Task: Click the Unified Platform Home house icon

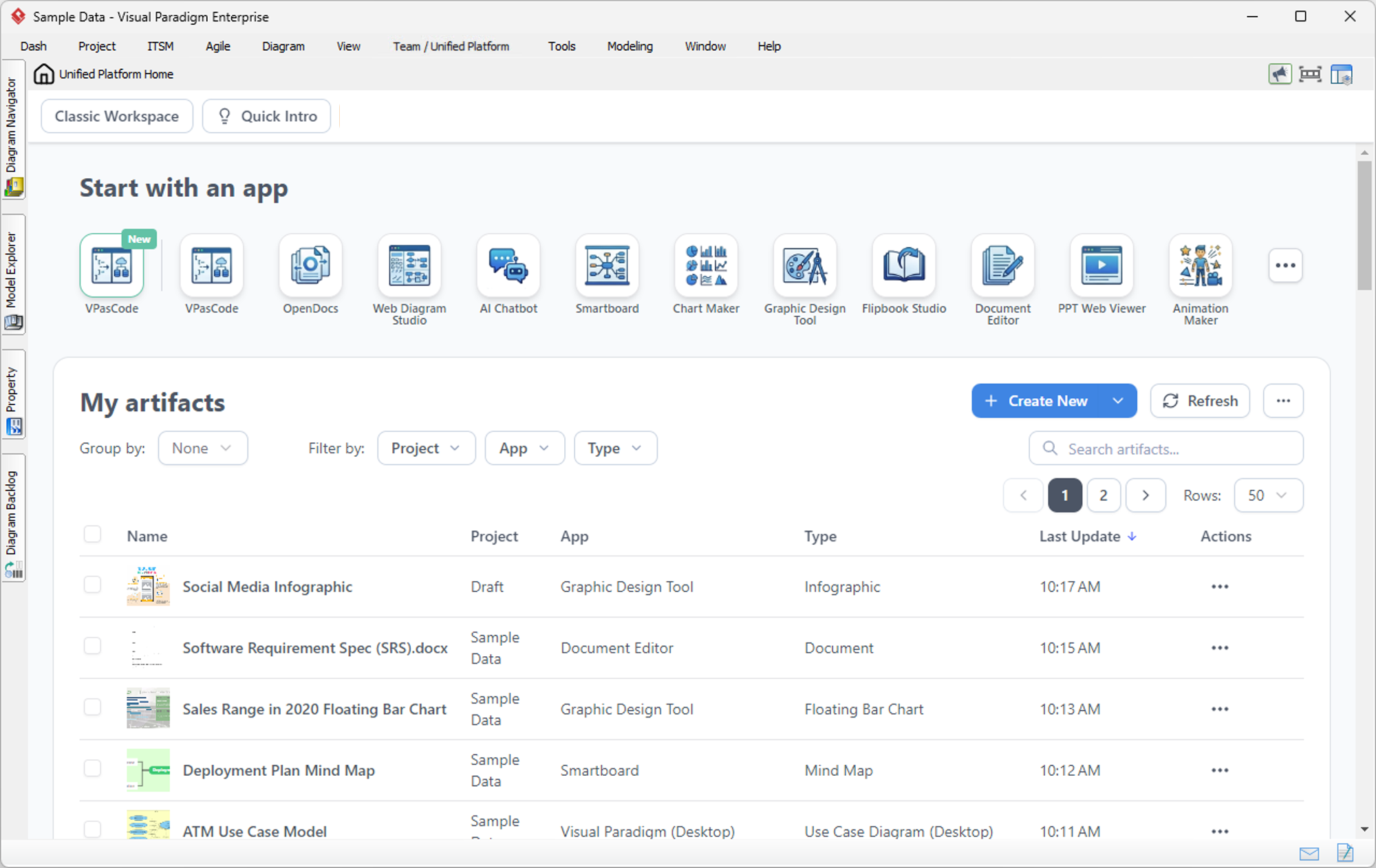Action: pyautogui.click(x=43, y=74)
